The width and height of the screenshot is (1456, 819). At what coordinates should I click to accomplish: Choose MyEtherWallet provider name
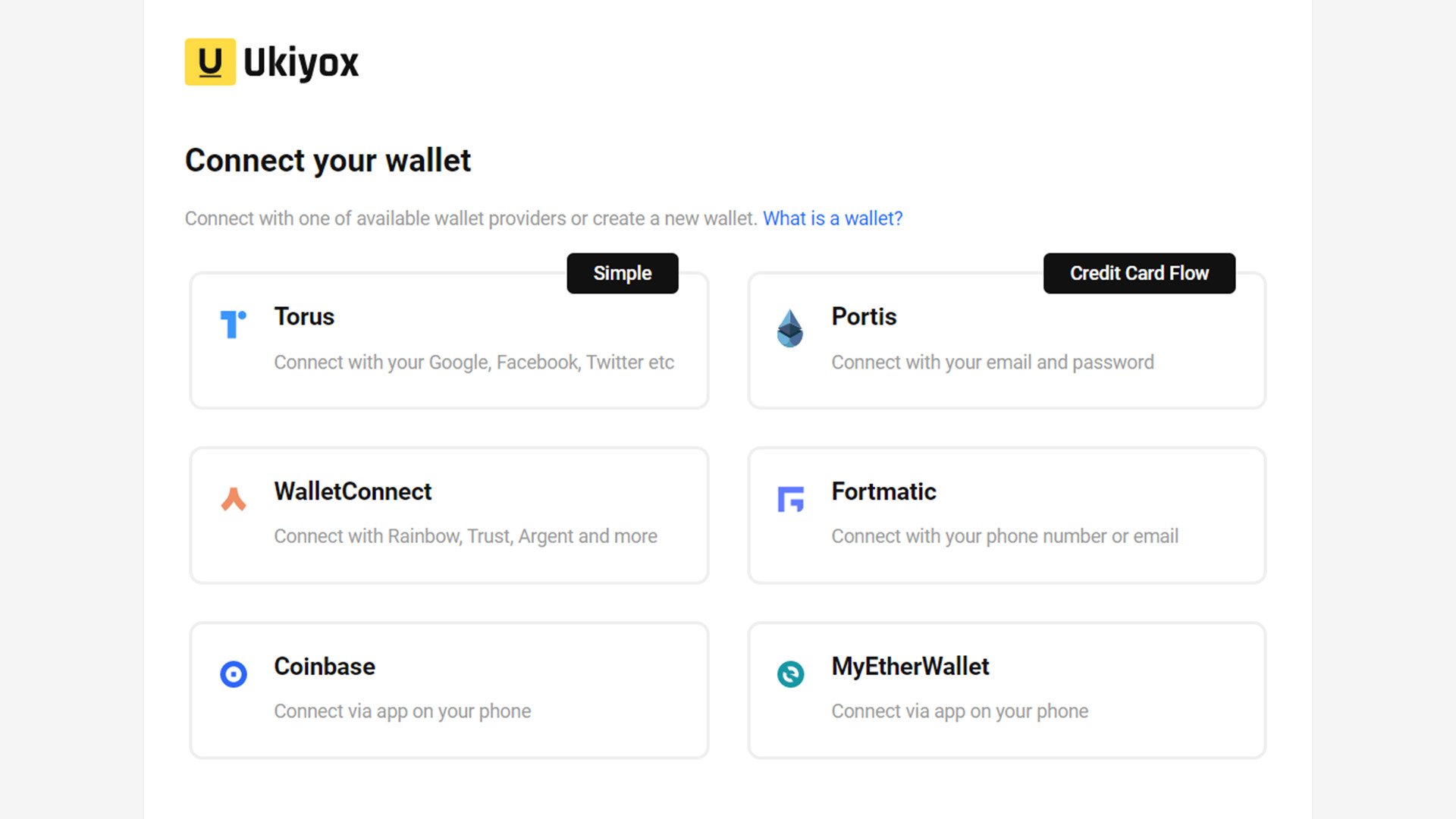coord(910,667)
